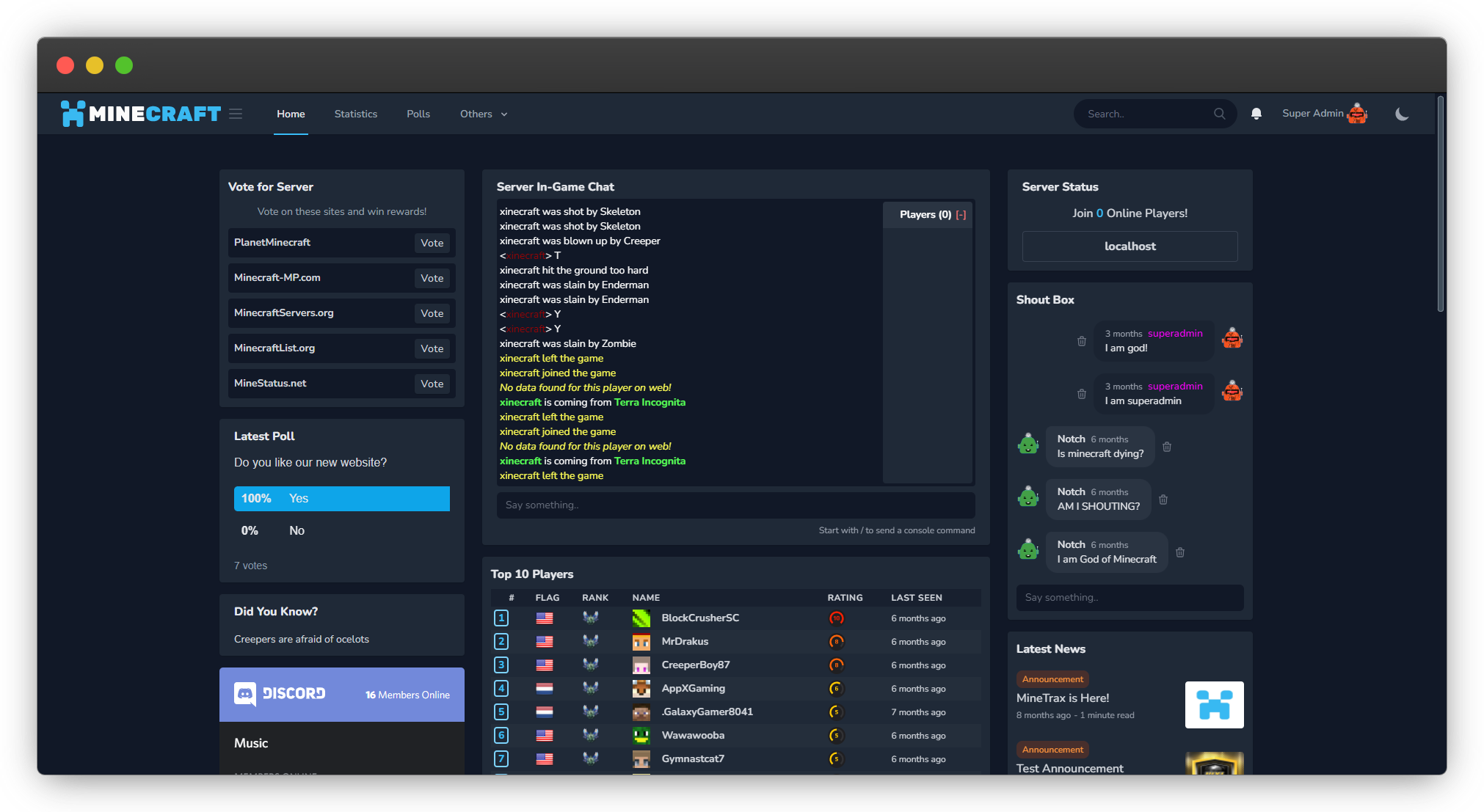Delete the "I am God of Minecraft" shout
Image resolution: width=1484 pixels, height=812 pixels.
pyautogui.click(x=1179, y=552)
